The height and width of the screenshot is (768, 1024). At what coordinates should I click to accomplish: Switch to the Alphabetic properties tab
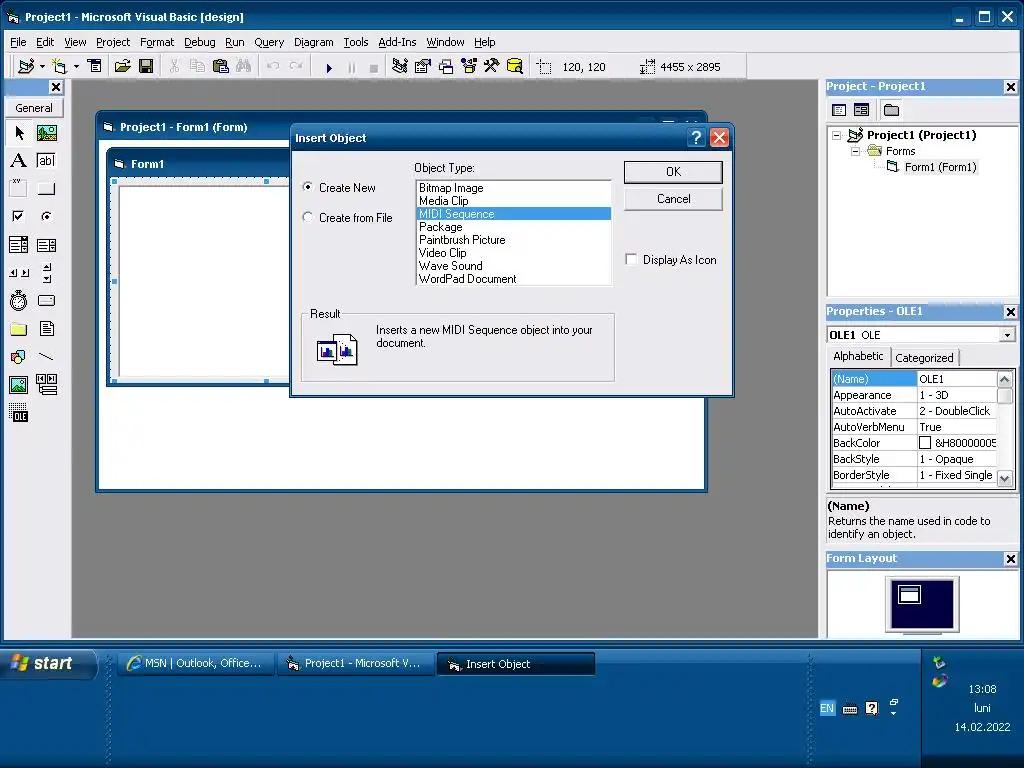(x=858, y=356)
